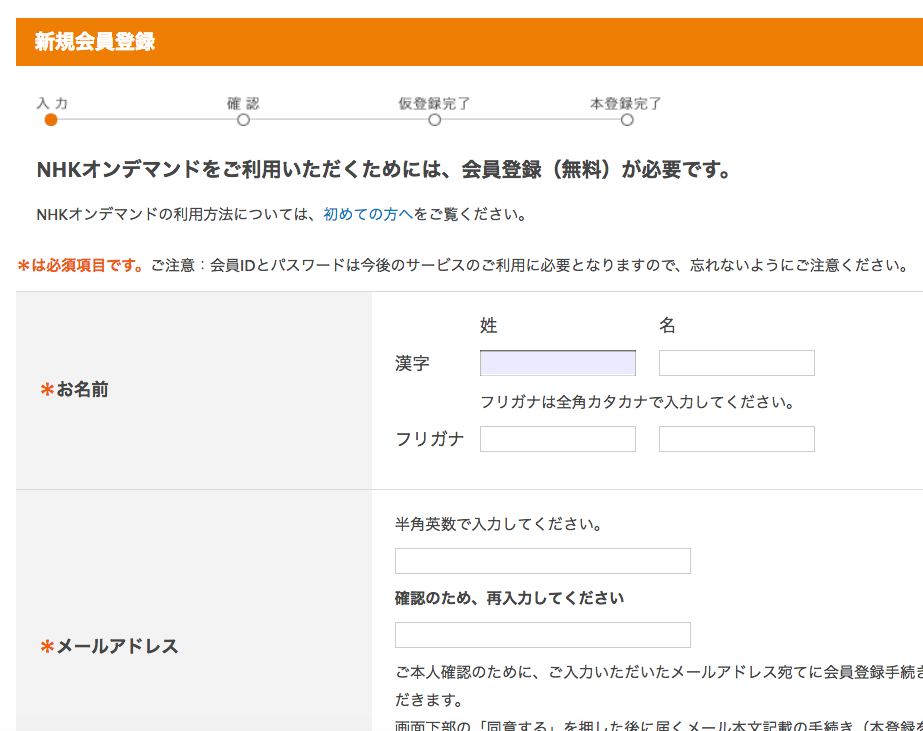Viewport: 923px width, 731px height.
Task: Click the 新規会員登録 header title
Action: click(x=95, y=42)
